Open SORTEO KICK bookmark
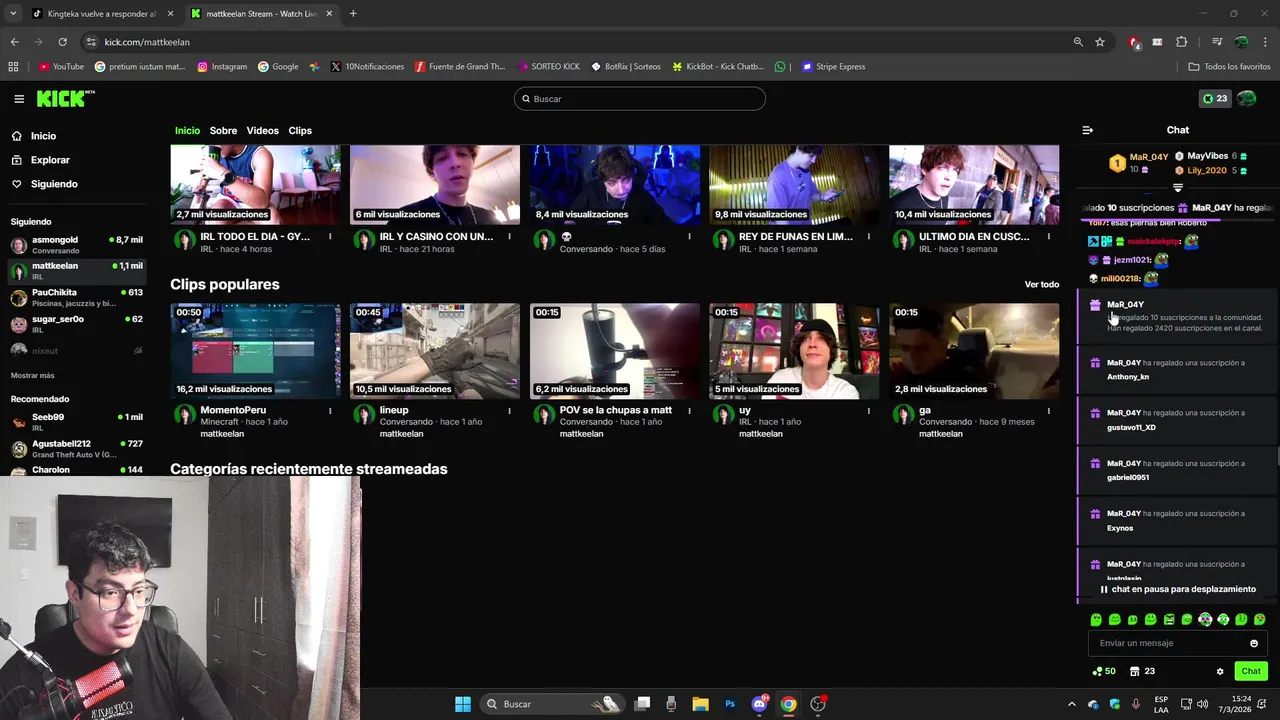 point(549,67)
